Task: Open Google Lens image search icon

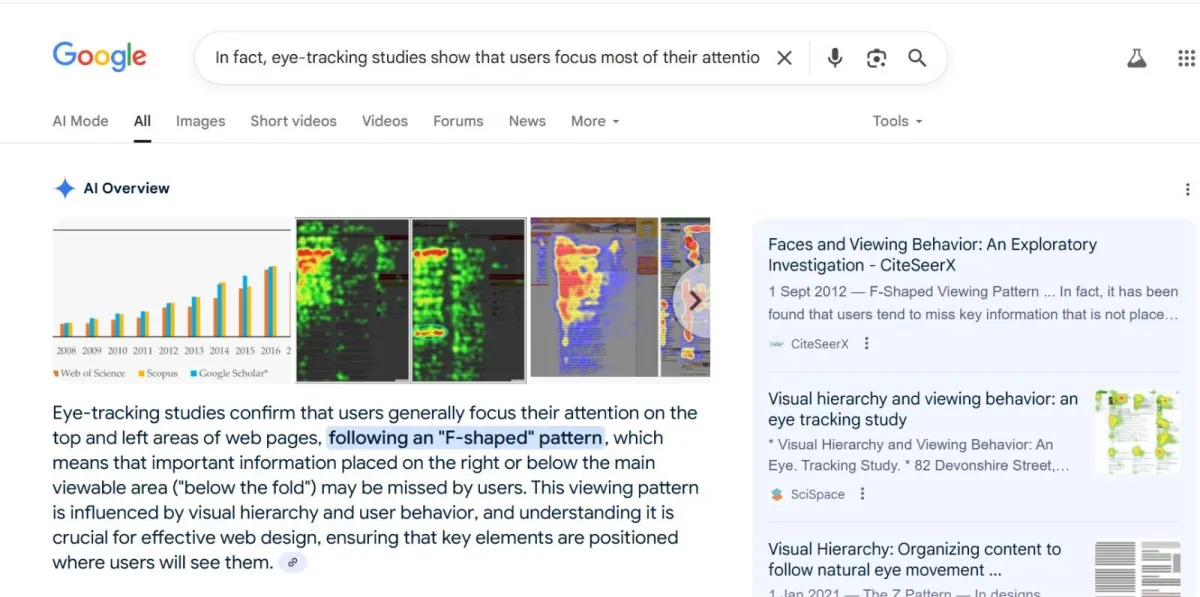Action: (x=877, y=58)
